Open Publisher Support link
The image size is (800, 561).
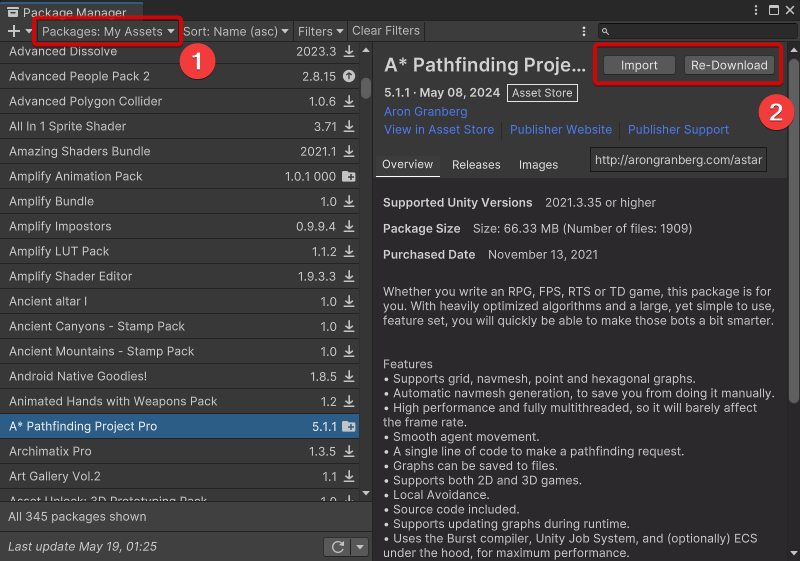(x=678, y=130)
